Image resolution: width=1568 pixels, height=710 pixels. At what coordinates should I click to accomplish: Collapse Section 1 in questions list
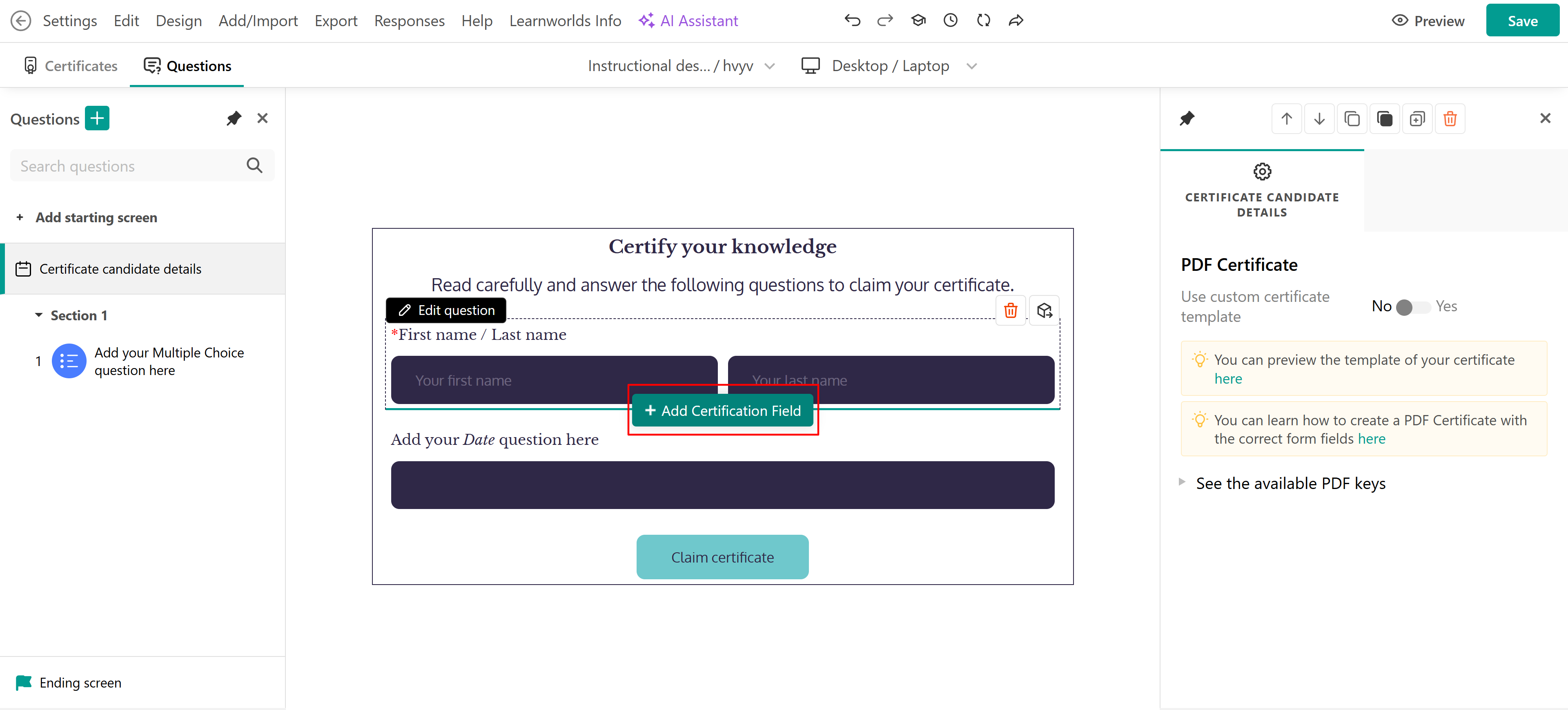click(x=39, y=315)
